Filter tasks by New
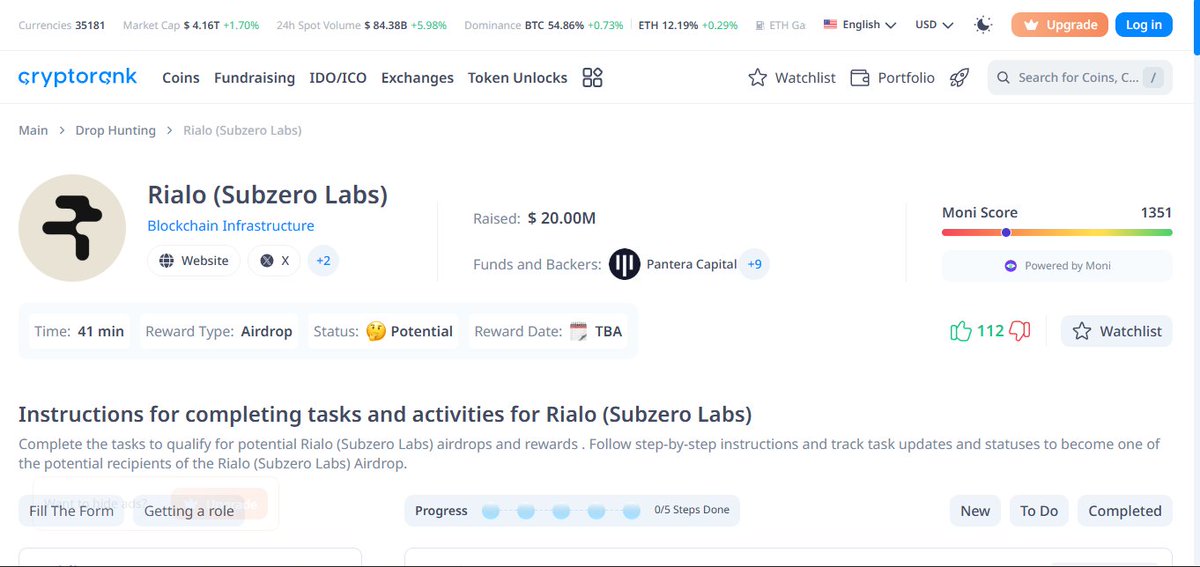 [x=975, y=510]
